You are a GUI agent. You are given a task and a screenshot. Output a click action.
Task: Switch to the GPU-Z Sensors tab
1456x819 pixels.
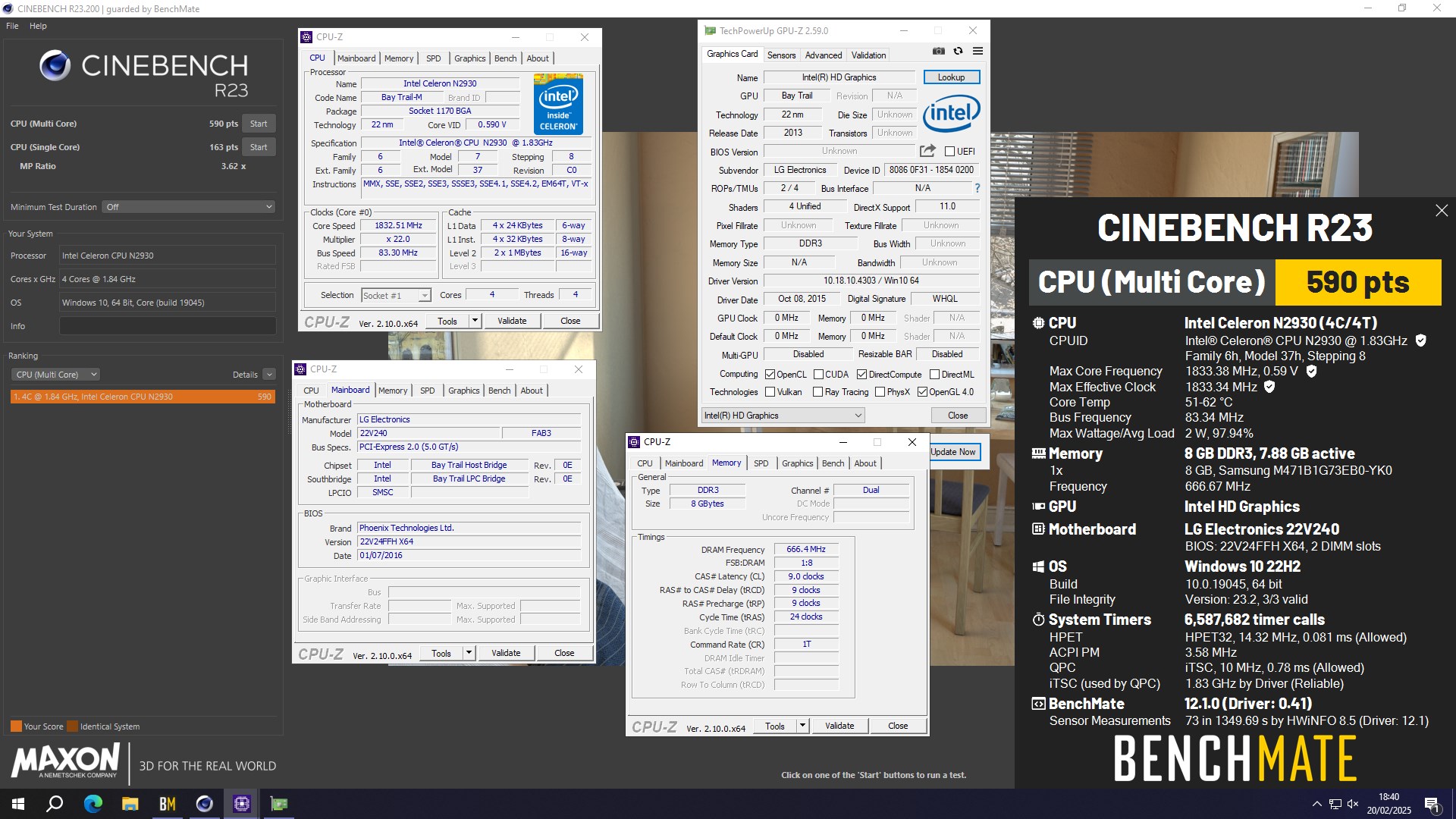tap(781, 55)
